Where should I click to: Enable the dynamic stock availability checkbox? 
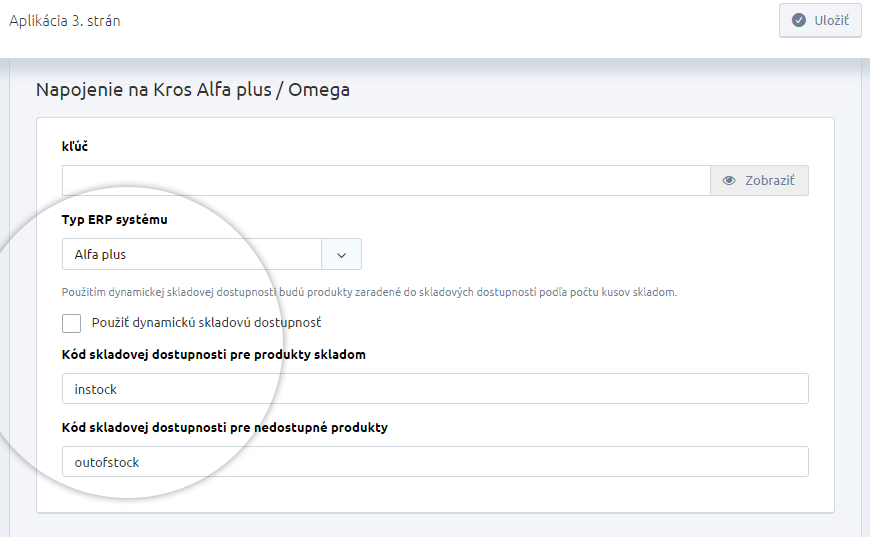coord(72,323)
